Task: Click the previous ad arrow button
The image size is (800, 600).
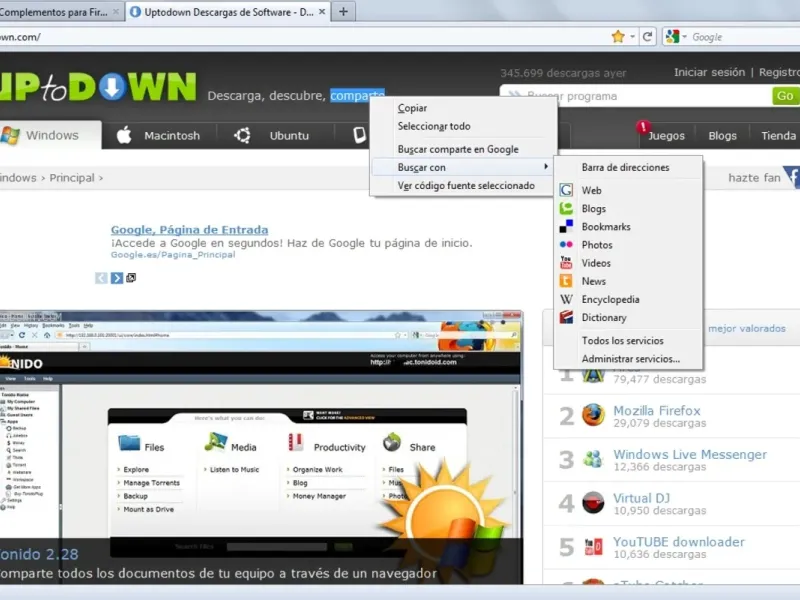Action: (x=101, y=278)
